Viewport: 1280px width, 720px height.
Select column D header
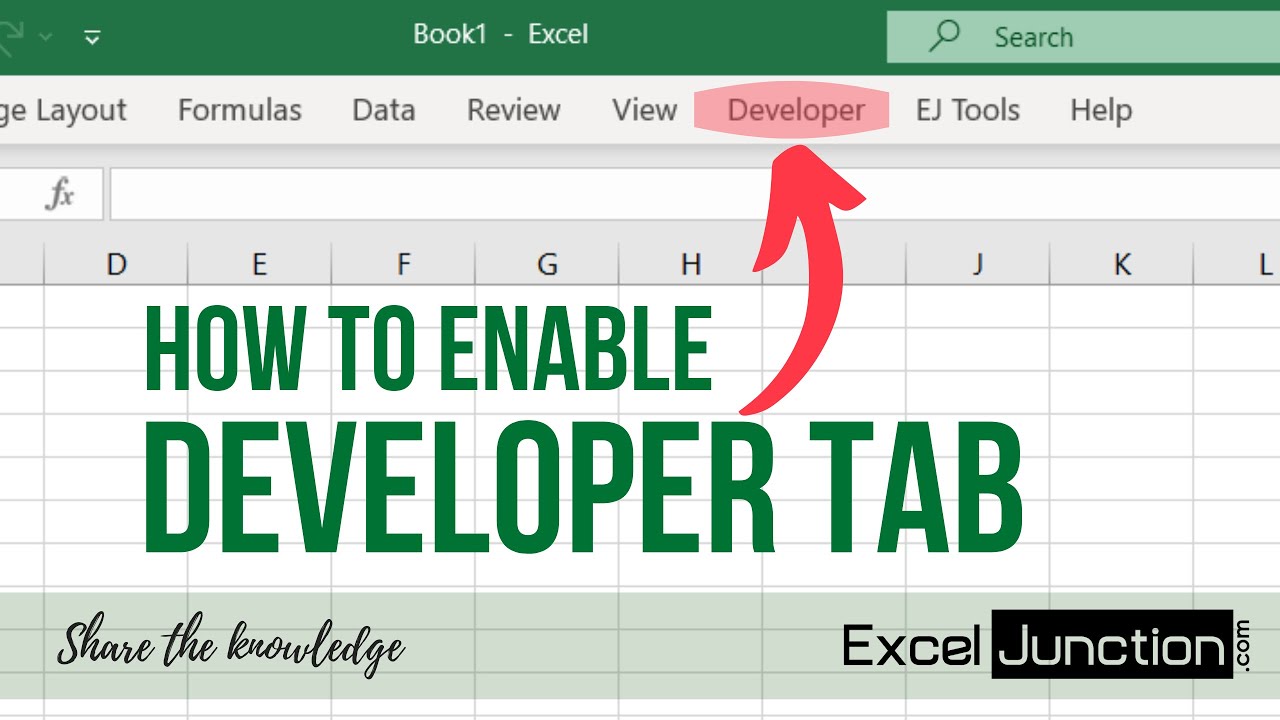pos(116,264)
